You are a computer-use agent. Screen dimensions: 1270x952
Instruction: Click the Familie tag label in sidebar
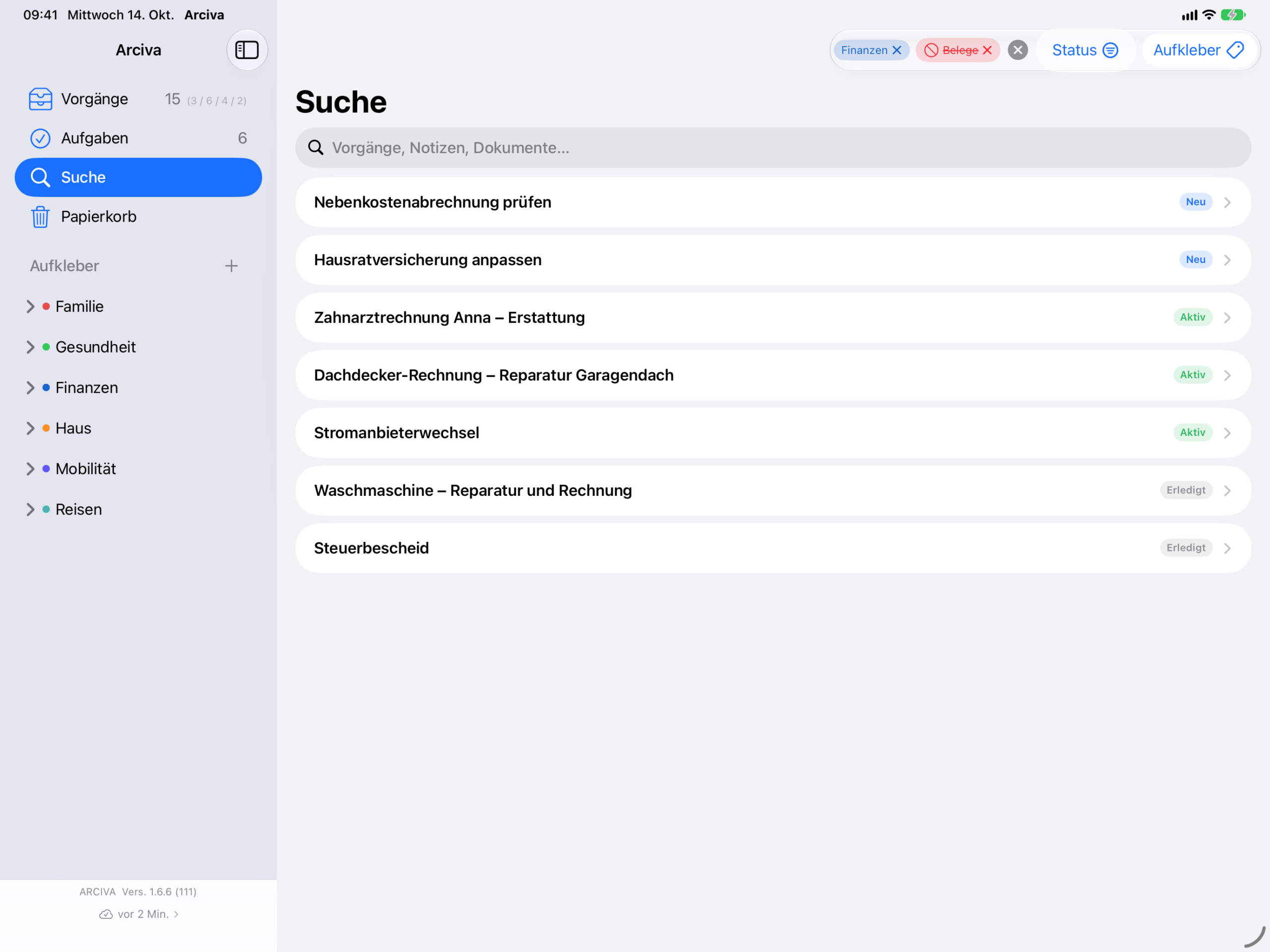[79, 306]
